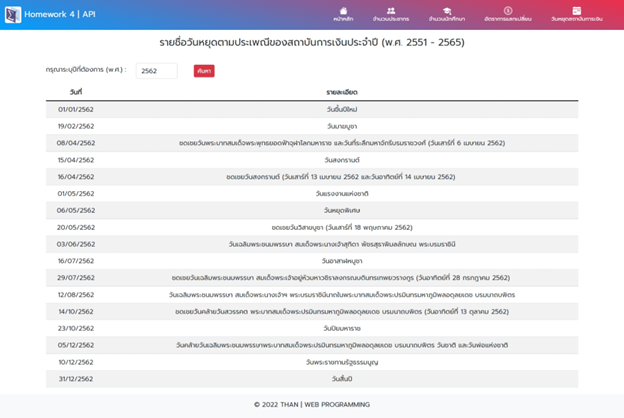Click the วันที่ column header

(76, 92)
